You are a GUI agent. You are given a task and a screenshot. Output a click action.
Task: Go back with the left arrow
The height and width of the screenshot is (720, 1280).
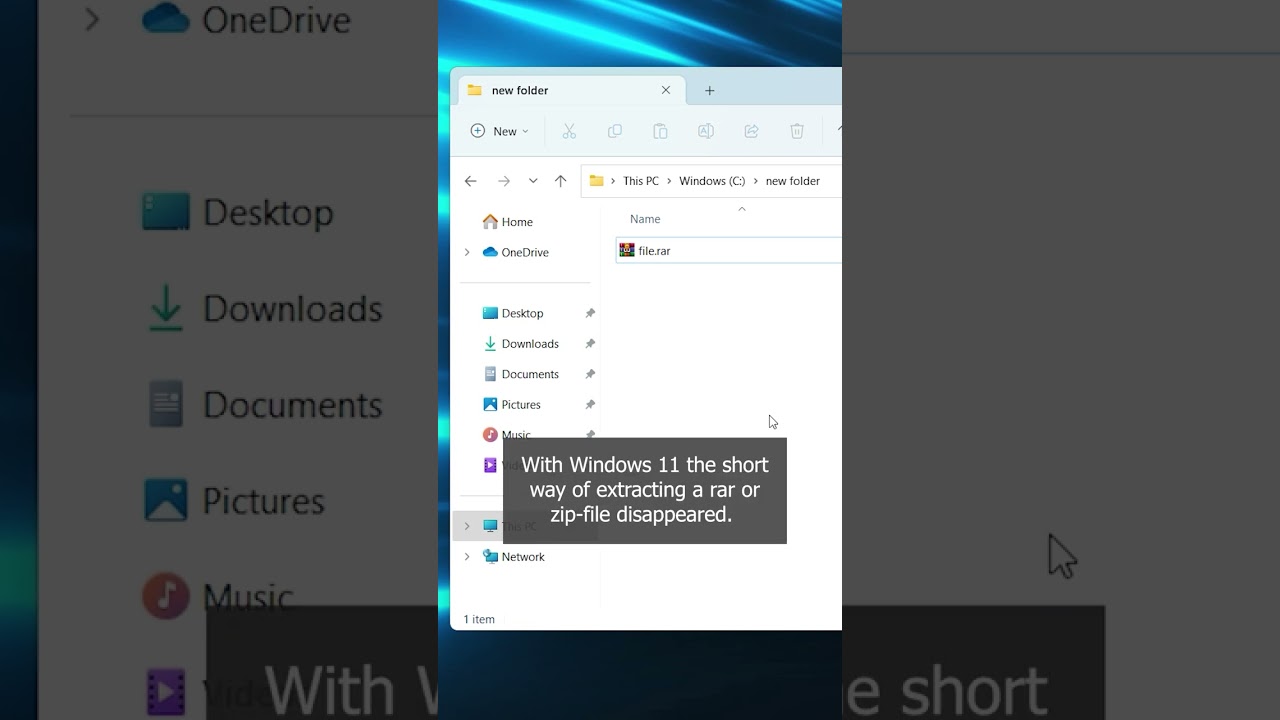coord(471,181)
